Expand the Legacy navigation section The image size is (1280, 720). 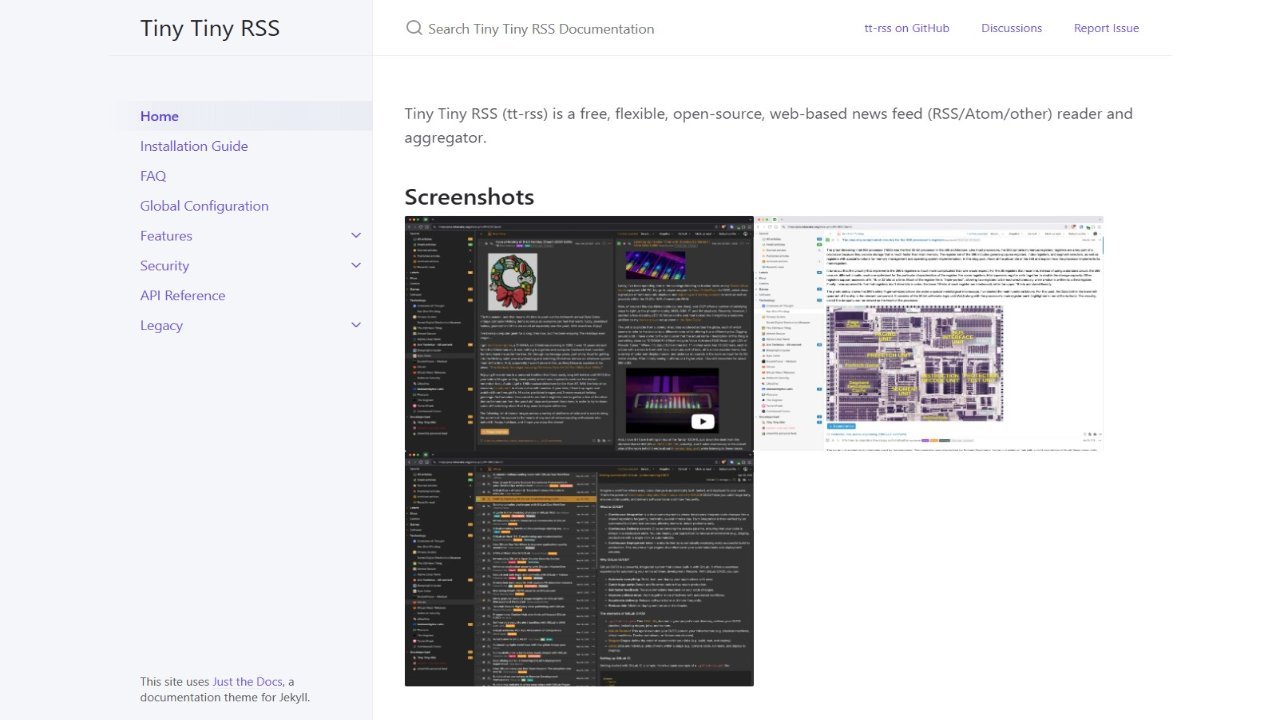pyautogui.click(x=356, y=326)
